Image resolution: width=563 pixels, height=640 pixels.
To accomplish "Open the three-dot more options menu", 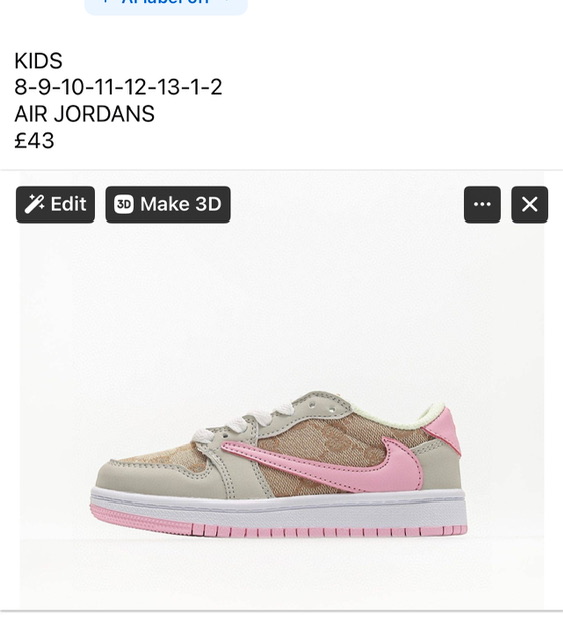I will (x=482, y=204).
